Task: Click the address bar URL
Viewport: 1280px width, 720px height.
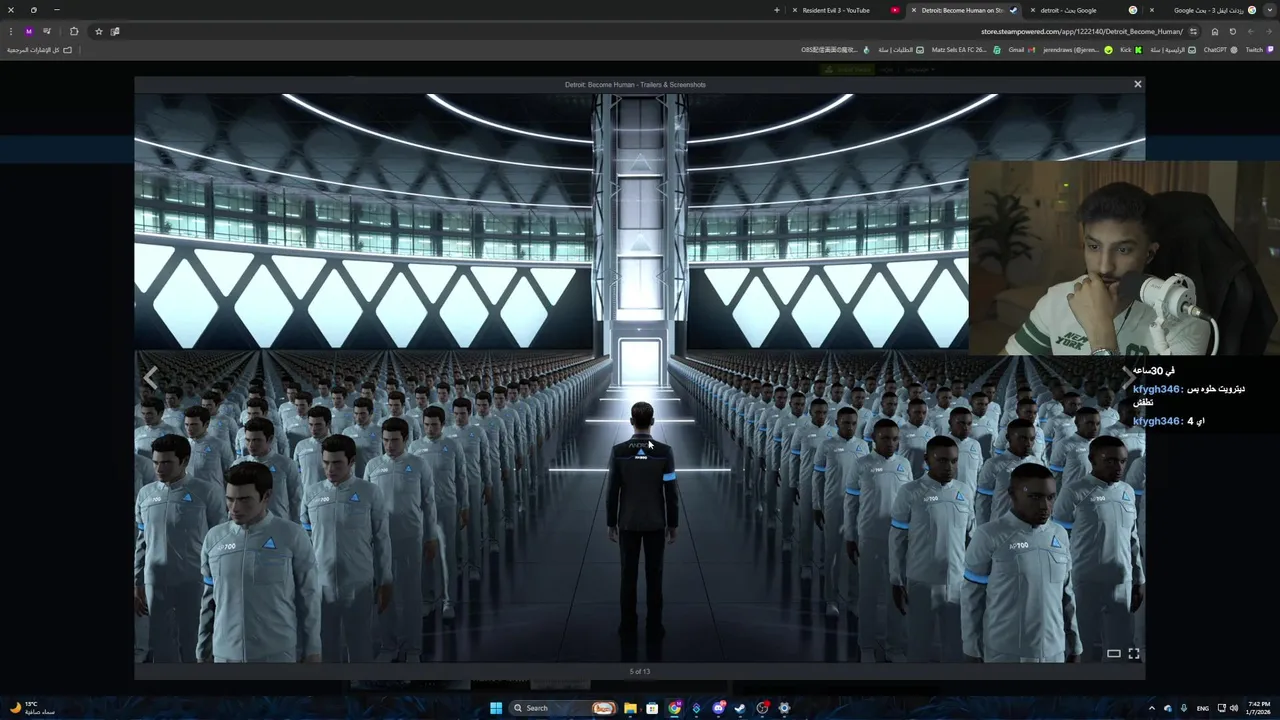Action: click(1082, 31)
